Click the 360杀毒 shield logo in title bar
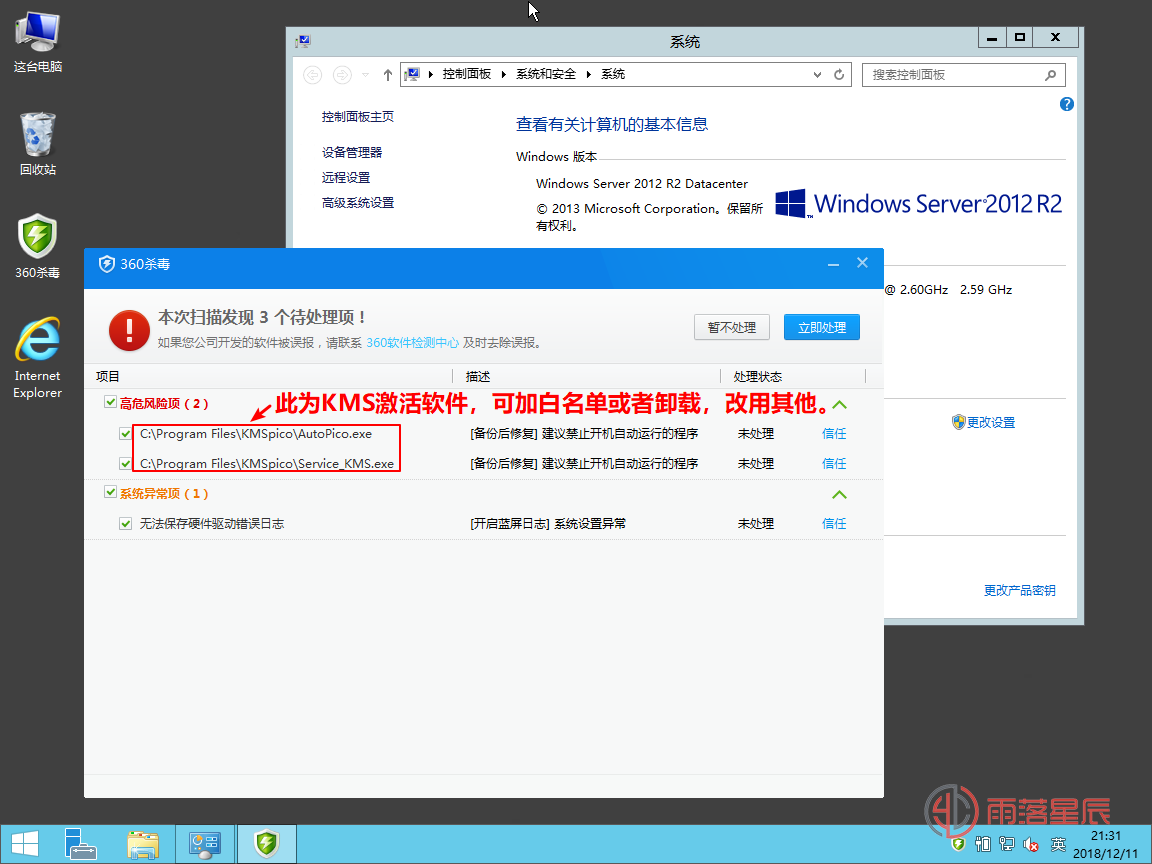The height and width of the screenshot is (864, 1152). coord(107,264)
